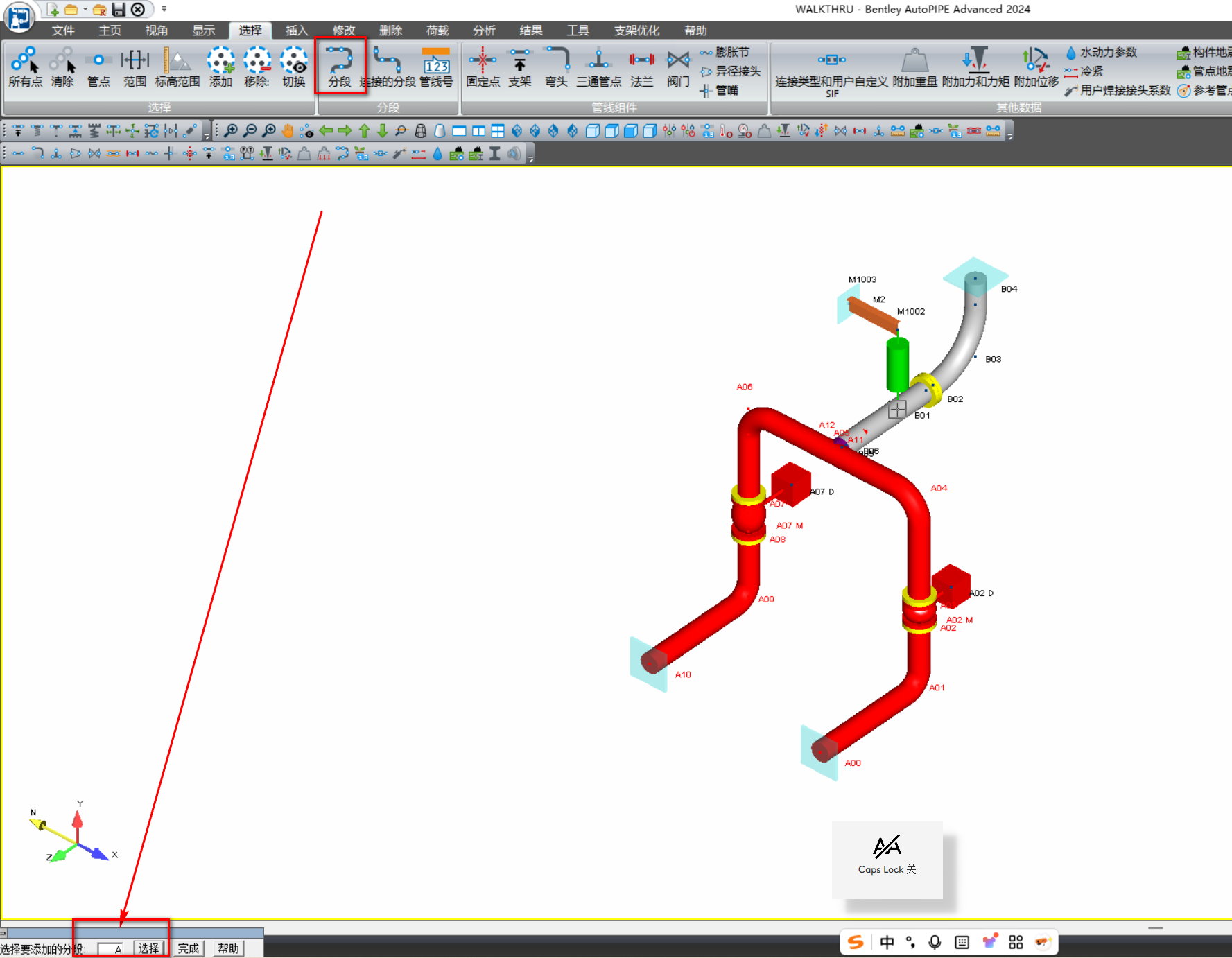The height and width of the screenshot is (958, 1232).
Task: Click the 阀门 valve icon
Action: click(677, 67)
